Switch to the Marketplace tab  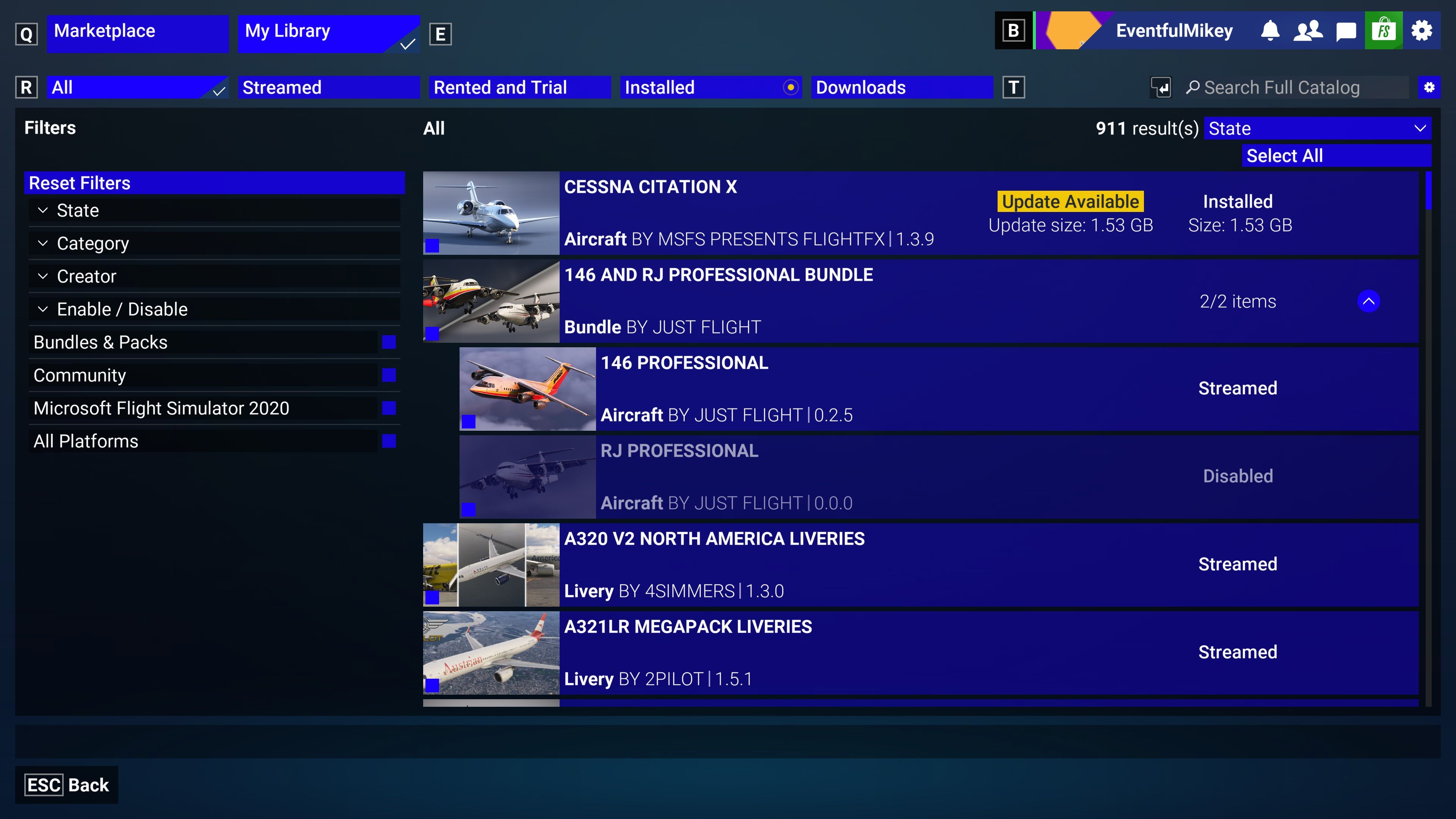pos(137,34)
